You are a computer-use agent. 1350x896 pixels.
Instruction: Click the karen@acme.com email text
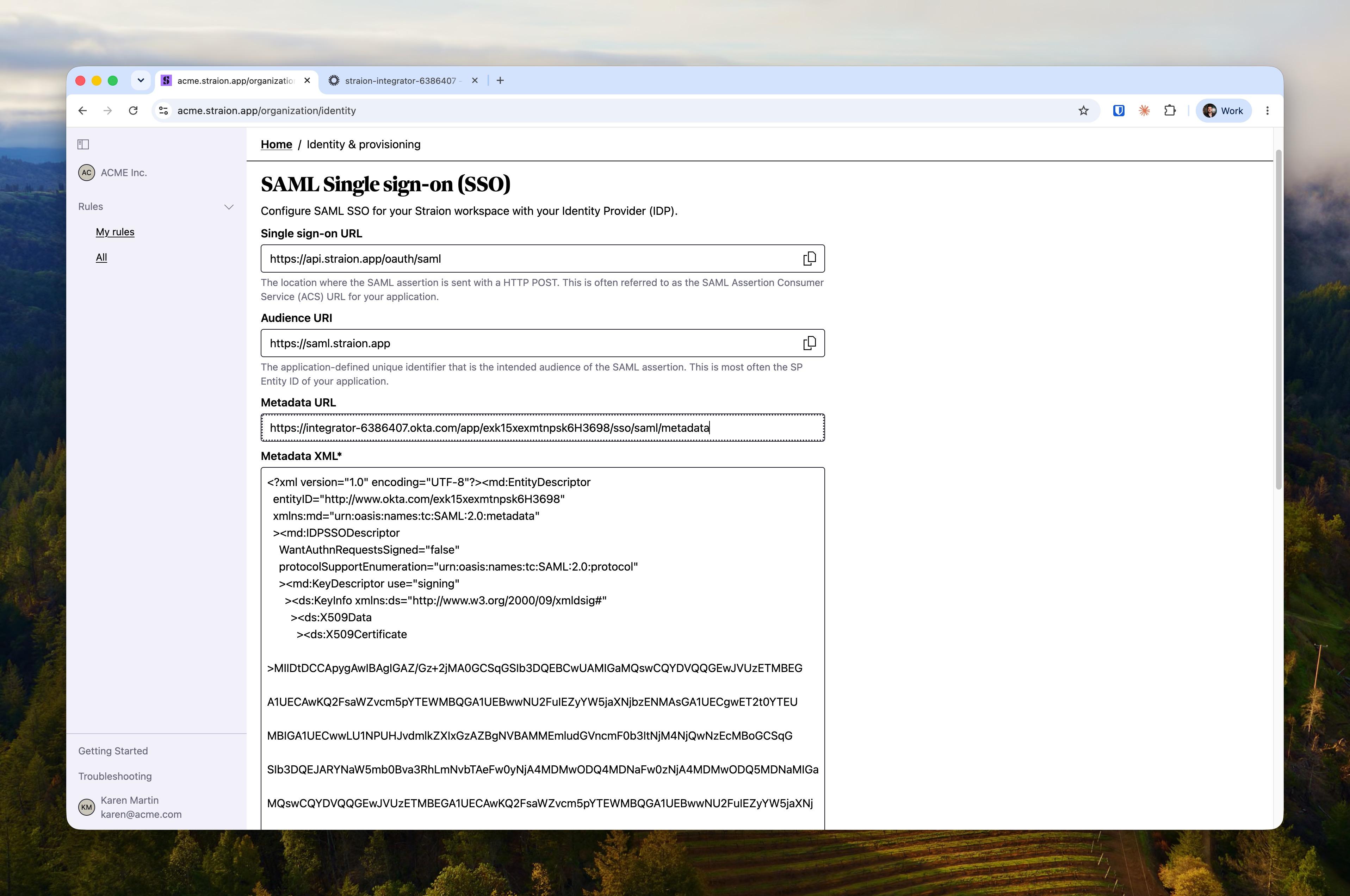click(x=141, y=814)
